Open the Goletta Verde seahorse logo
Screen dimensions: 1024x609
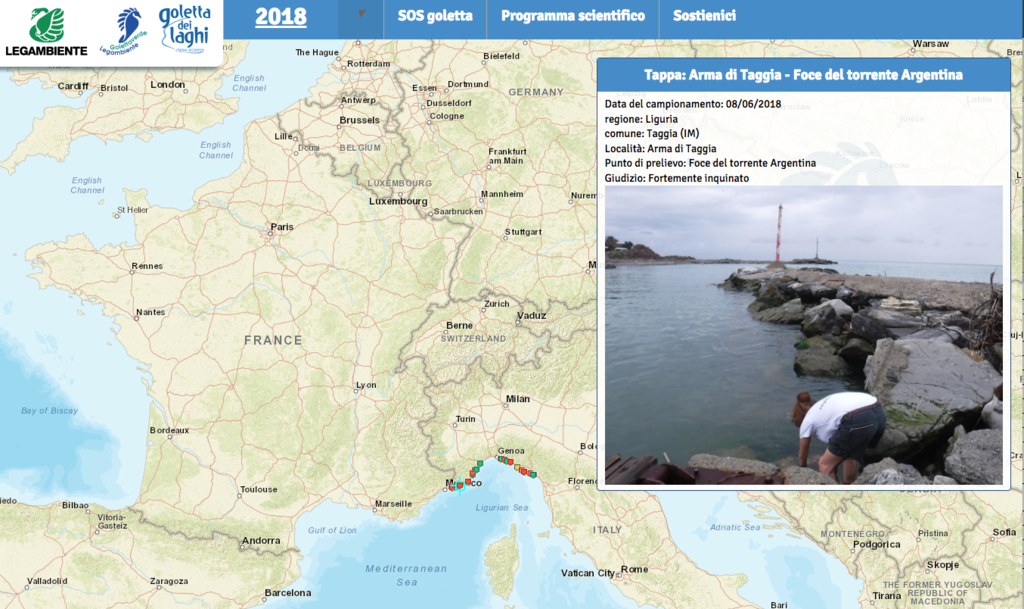pos(127,31)
